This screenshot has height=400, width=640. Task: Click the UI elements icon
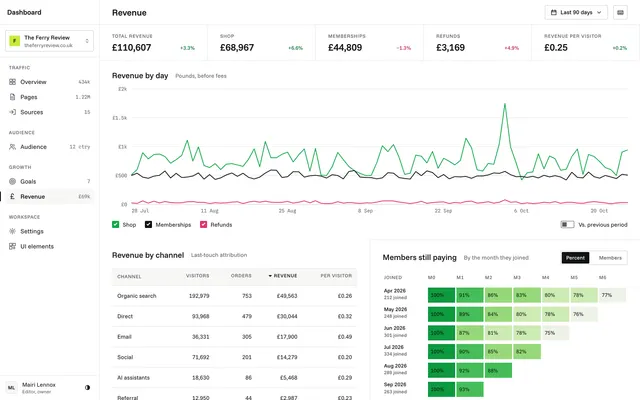click(12, 247)
